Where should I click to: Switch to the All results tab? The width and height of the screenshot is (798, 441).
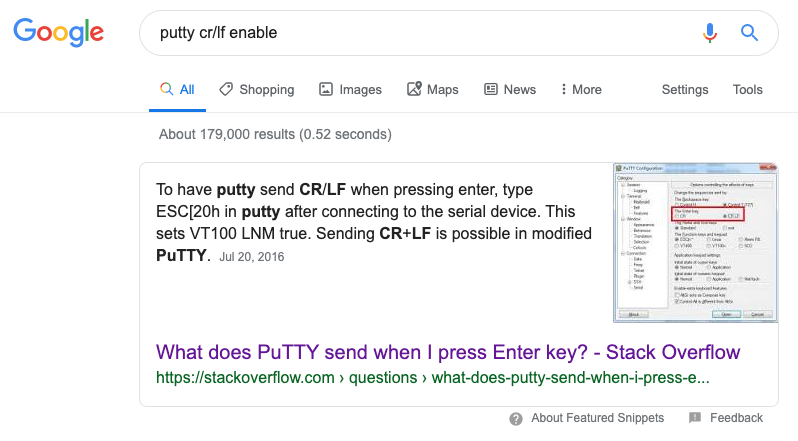point(178,89)
